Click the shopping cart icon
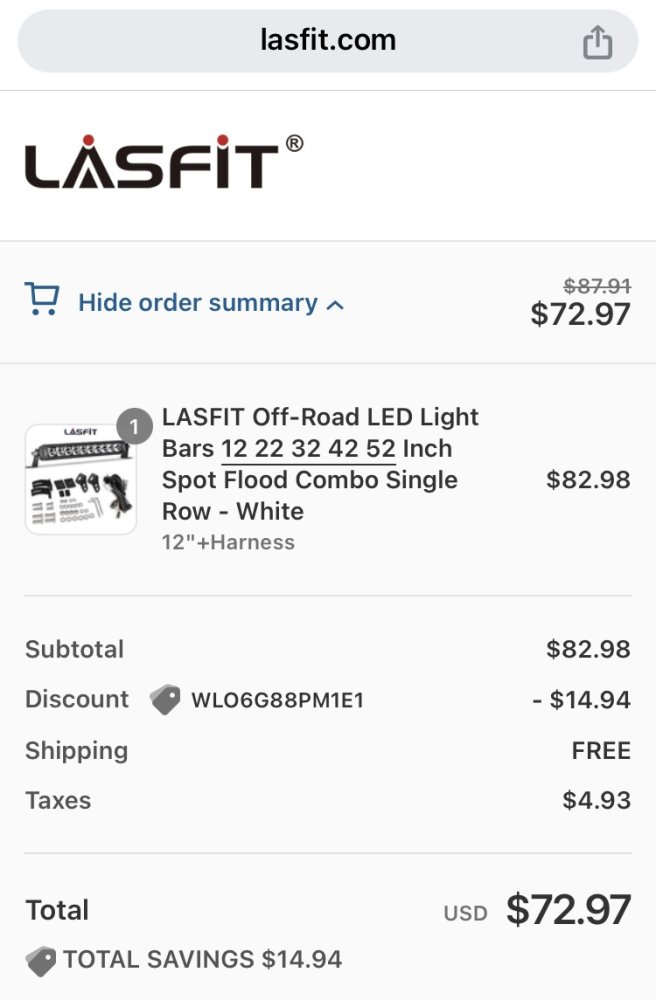This screenshot has width=656, height=1000. (42, 299)
